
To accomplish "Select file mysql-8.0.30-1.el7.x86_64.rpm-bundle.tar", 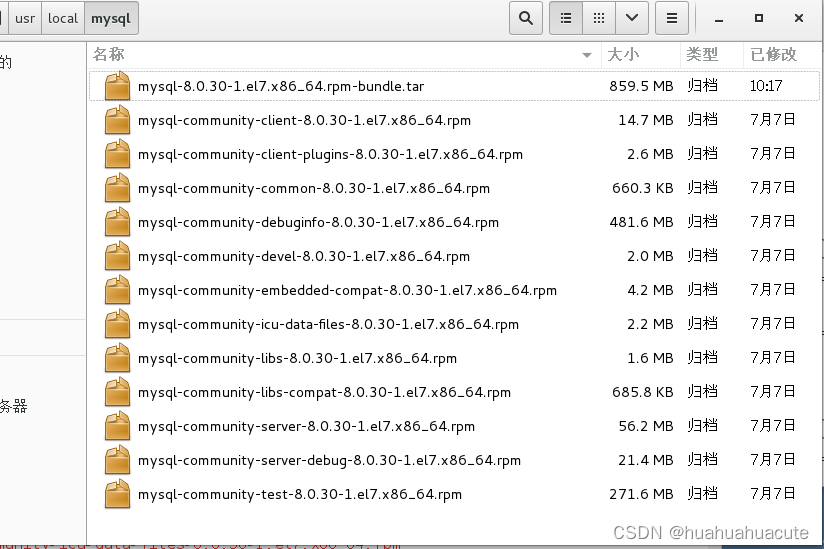I will (x=281, y=86).
